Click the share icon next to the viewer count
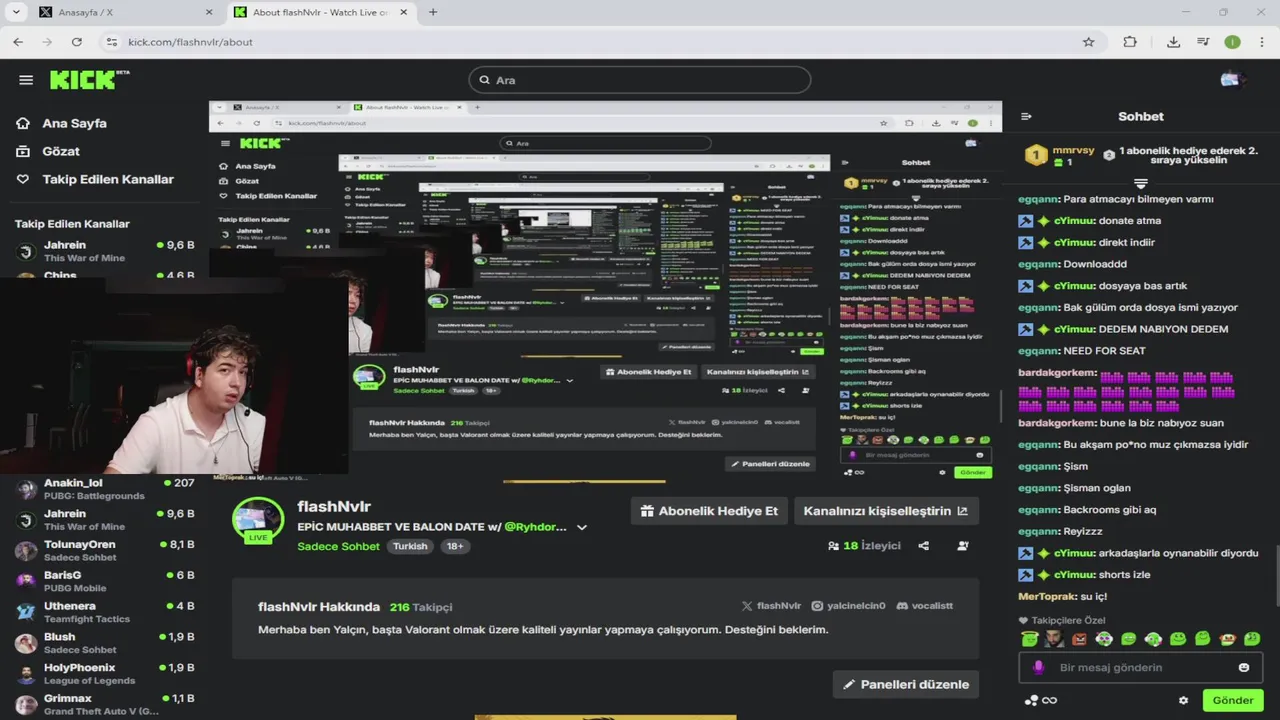 (x=923, y=546)
